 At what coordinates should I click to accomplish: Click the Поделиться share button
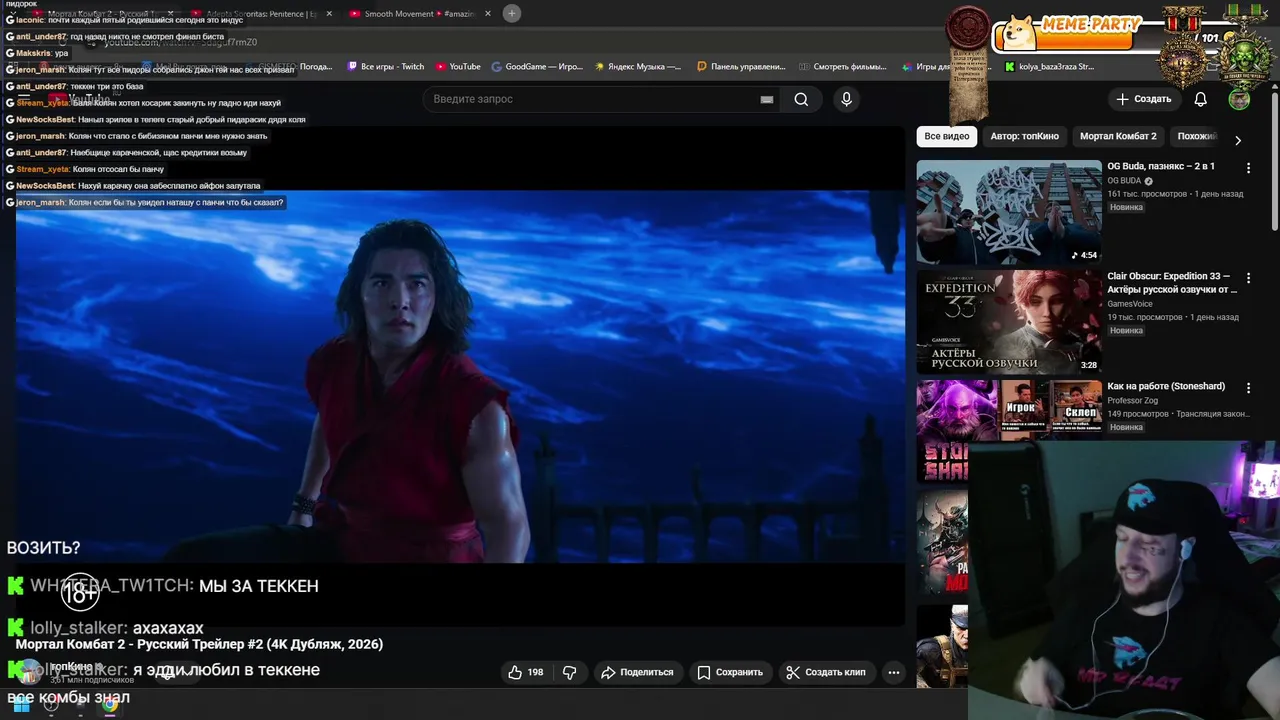(636, 672)
